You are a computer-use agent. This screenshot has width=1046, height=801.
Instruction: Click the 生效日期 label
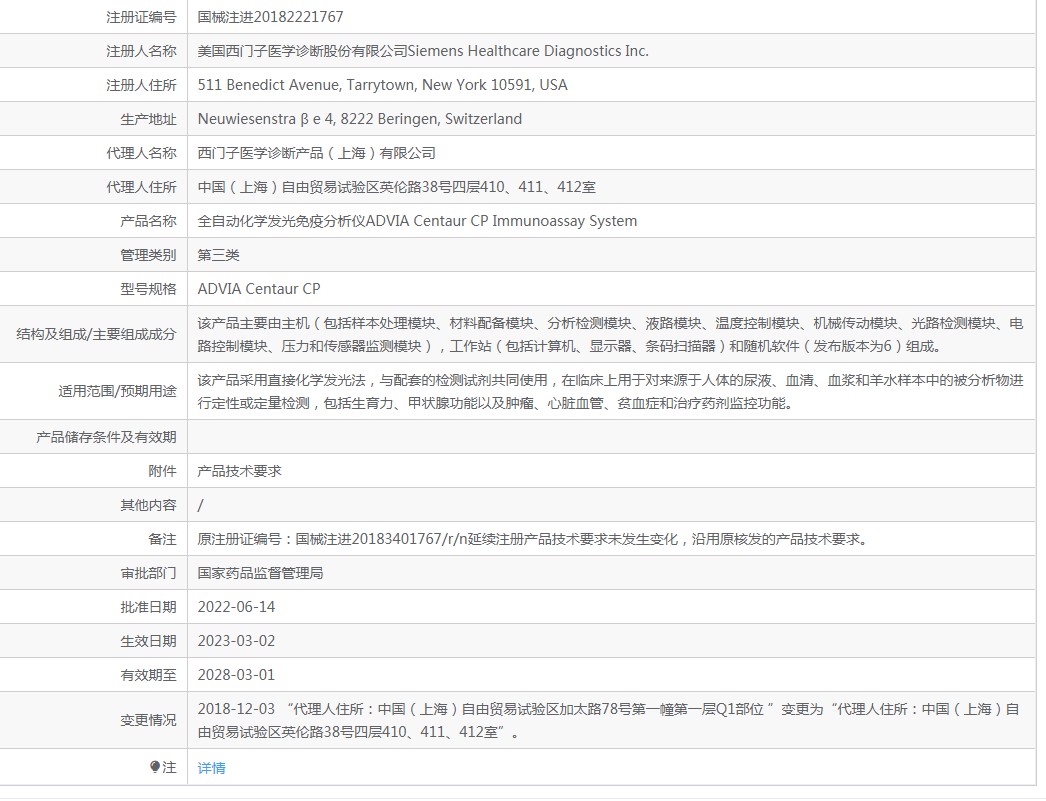tap(148, 642)
